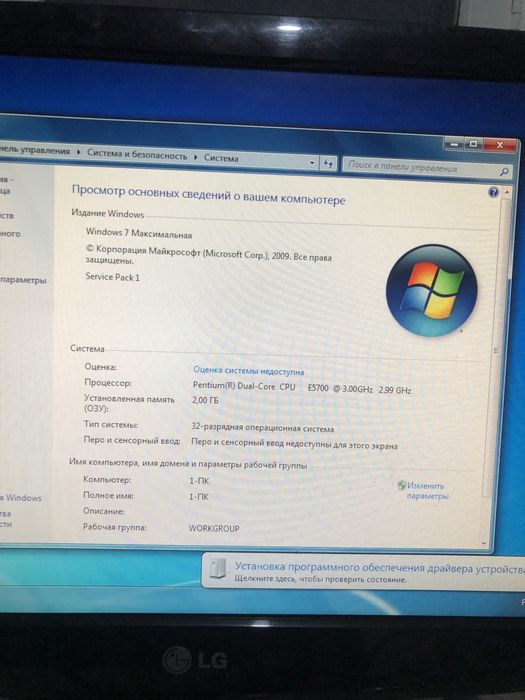Screen dimensions: 525x700
Task: Open the Оценка системы недоступна link
Action: [249, 371]
